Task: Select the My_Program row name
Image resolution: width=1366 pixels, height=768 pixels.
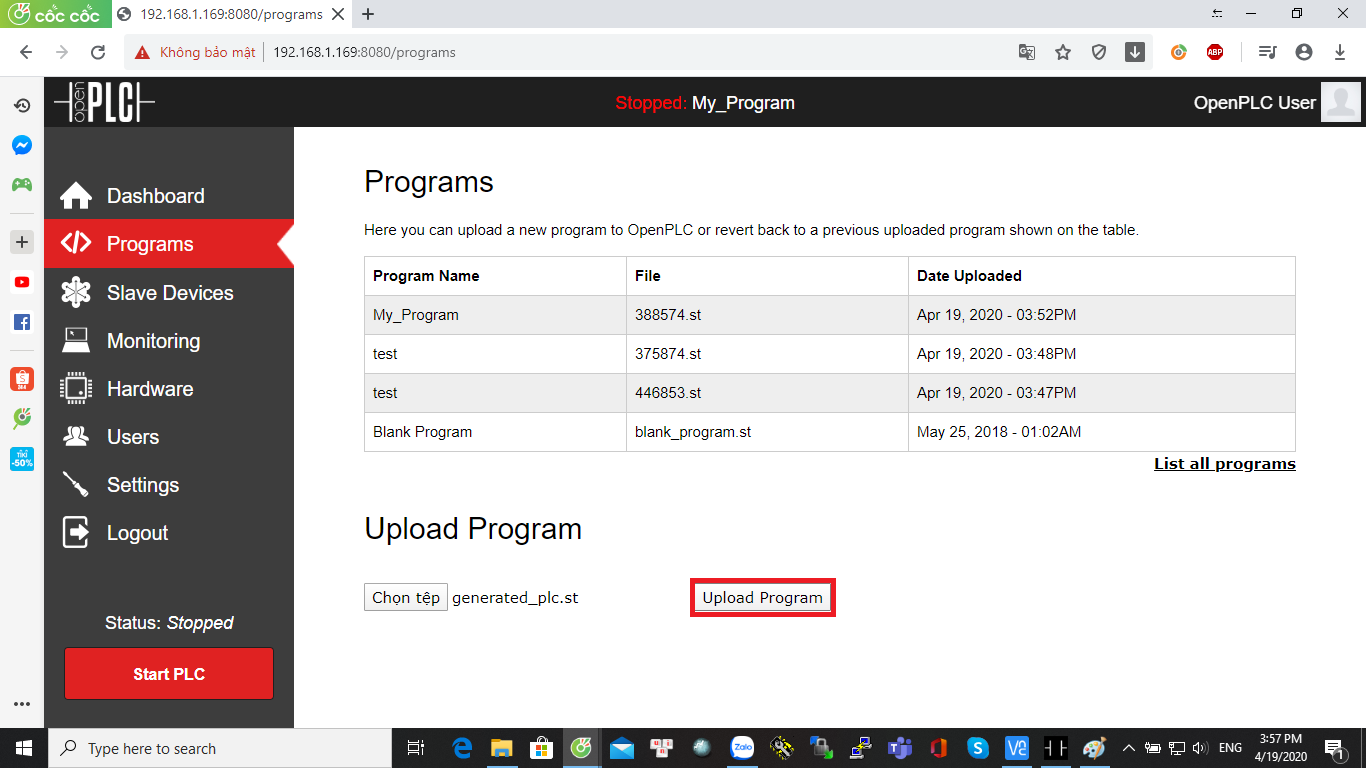Action: [x=416, y=315]
